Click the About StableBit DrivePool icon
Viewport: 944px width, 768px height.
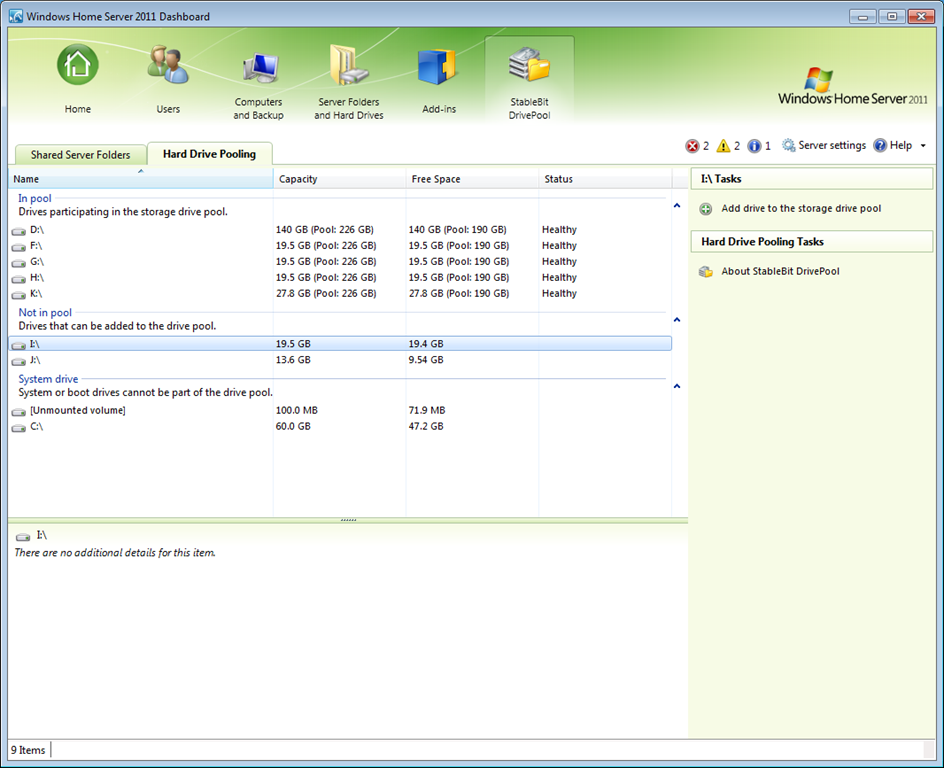[706, 271]
